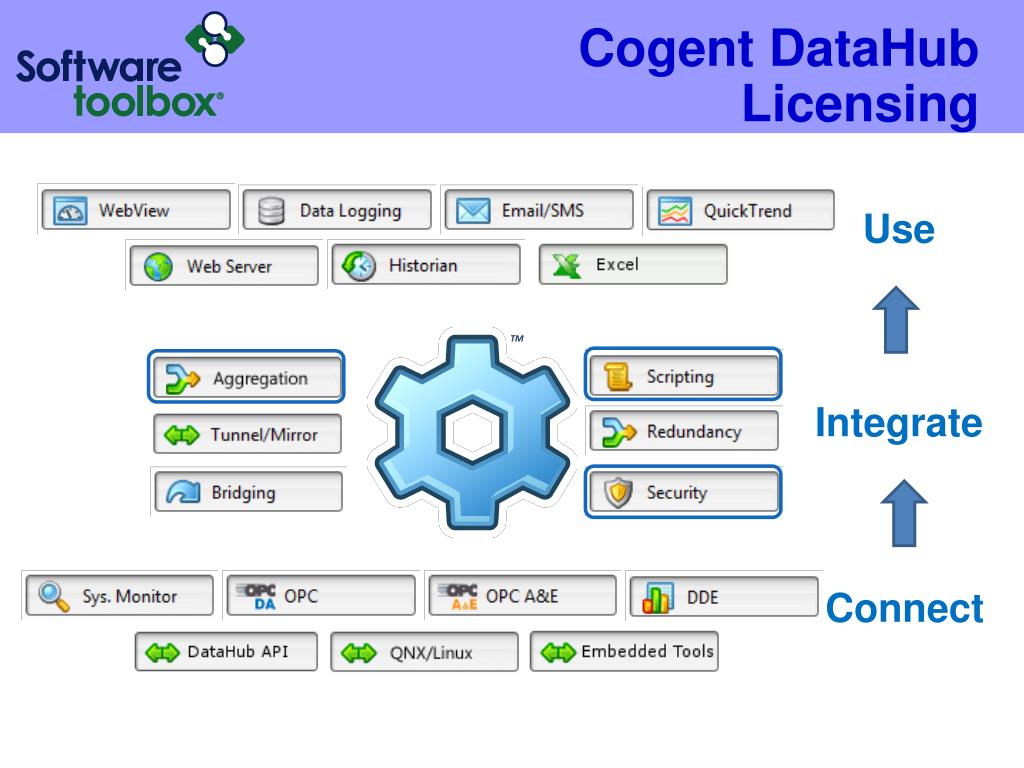
Task: Click the Bridging curved arrow icon
Action: (x=183, y=492)
